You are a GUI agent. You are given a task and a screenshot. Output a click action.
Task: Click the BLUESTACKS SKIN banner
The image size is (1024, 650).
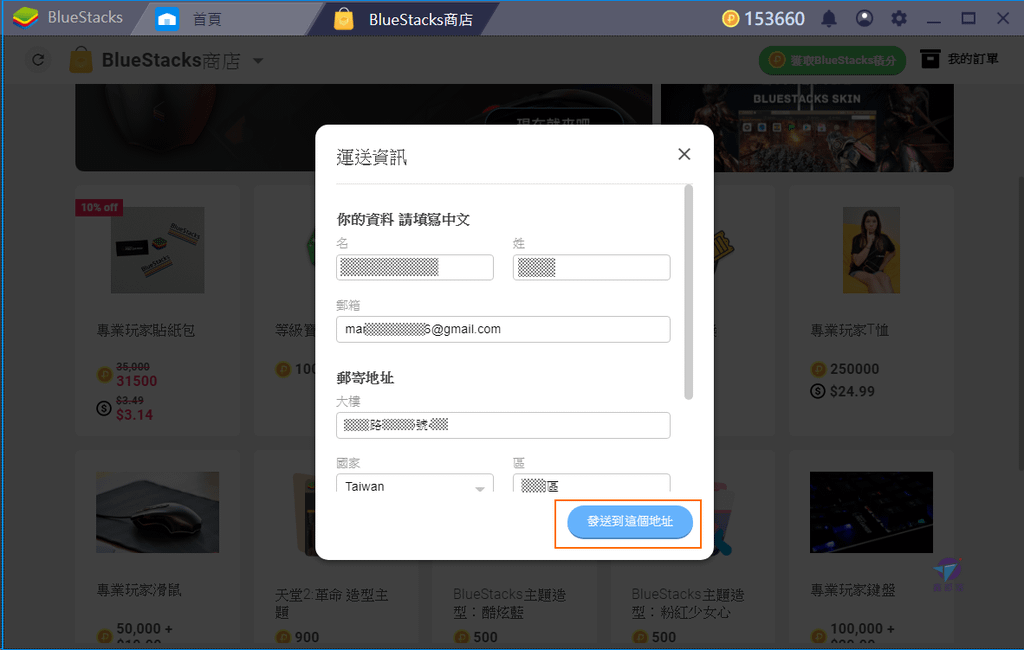807,127
